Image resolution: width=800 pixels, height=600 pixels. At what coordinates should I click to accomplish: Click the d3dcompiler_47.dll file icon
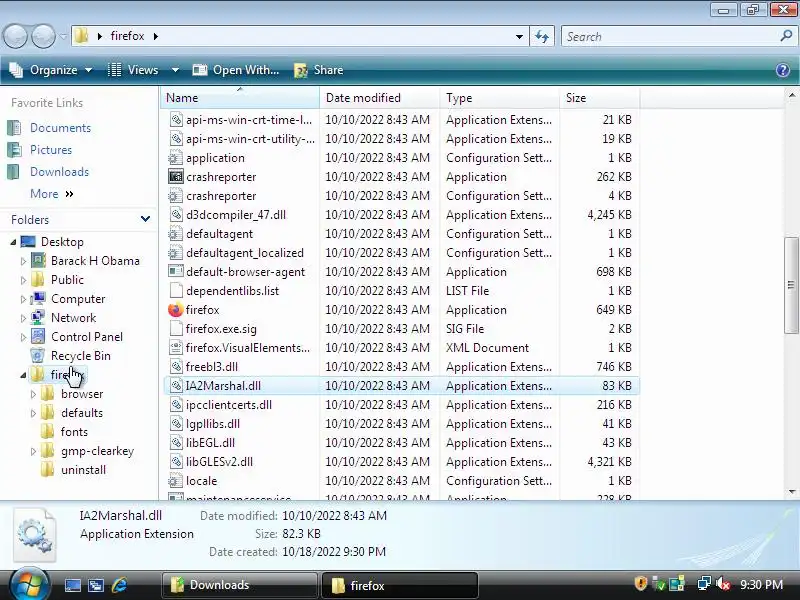[x=176, y=215]
